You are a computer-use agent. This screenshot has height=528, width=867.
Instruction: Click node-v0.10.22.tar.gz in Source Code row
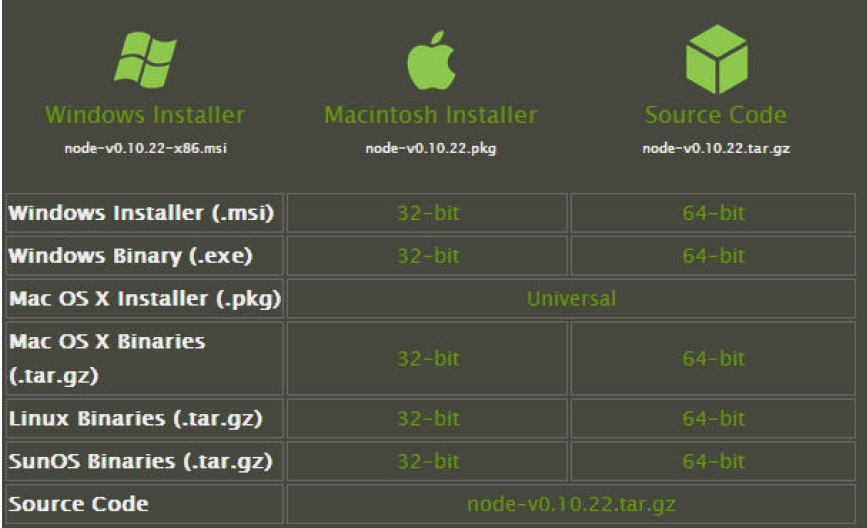[571, 504]
